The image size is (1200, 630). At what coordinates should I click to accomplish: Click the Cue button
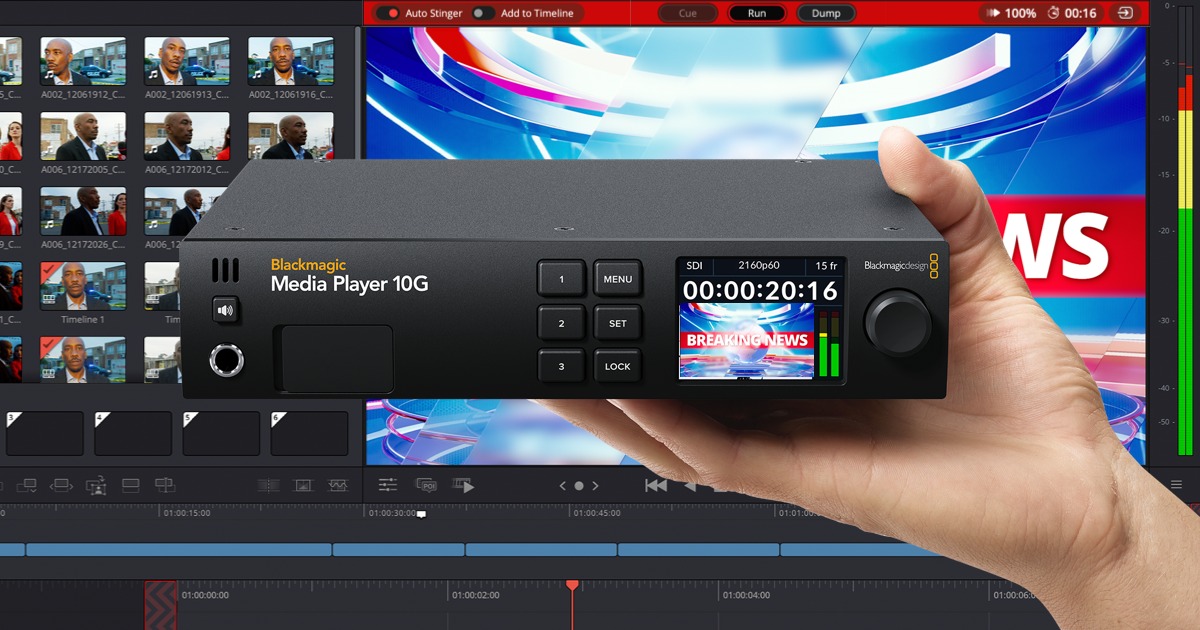(687, 13)
